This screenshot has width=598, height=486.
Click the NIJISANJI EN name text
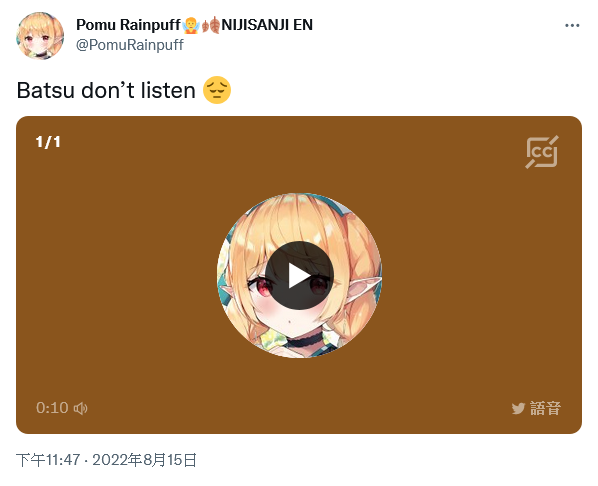coord(267,25)
